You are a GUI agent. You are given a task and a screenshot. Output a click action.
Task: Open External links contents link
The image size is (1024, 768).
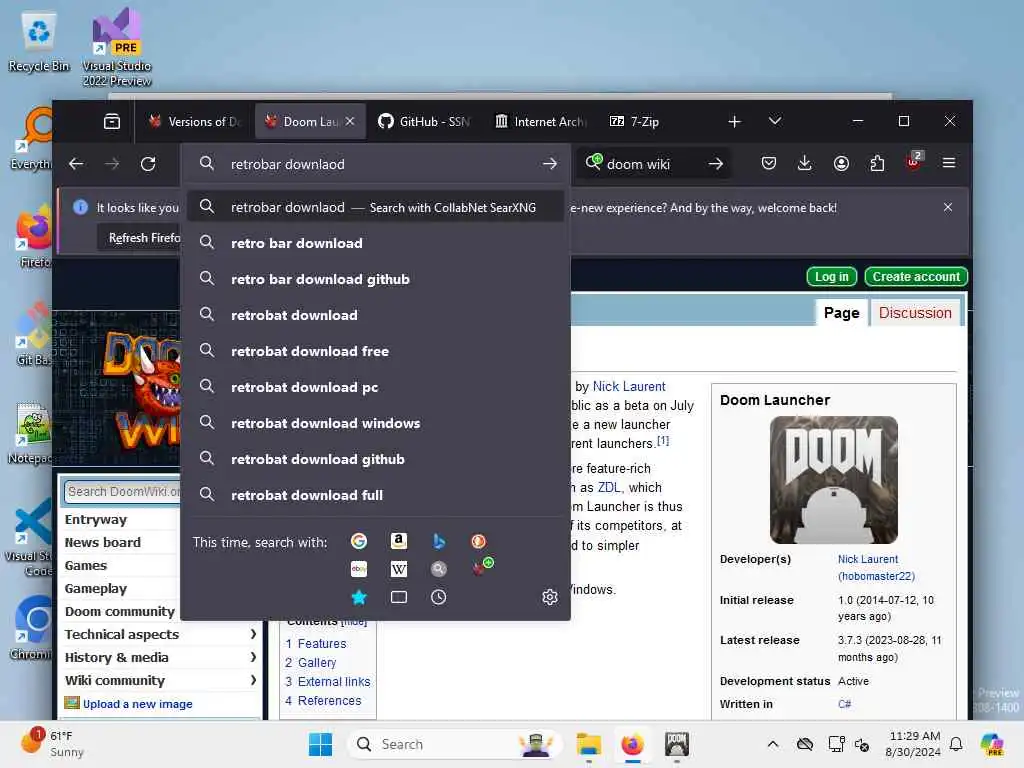334,681
